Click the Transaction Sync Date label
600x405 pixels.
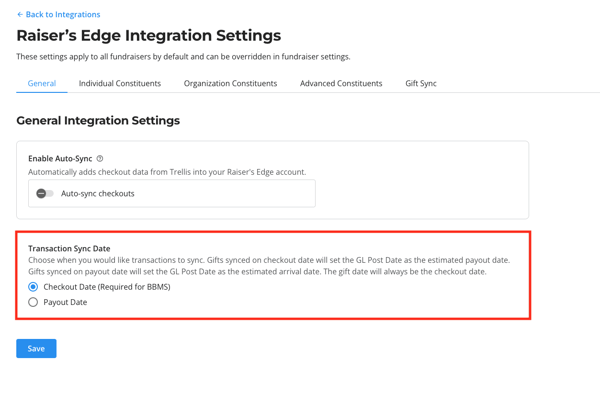(69, 248)
